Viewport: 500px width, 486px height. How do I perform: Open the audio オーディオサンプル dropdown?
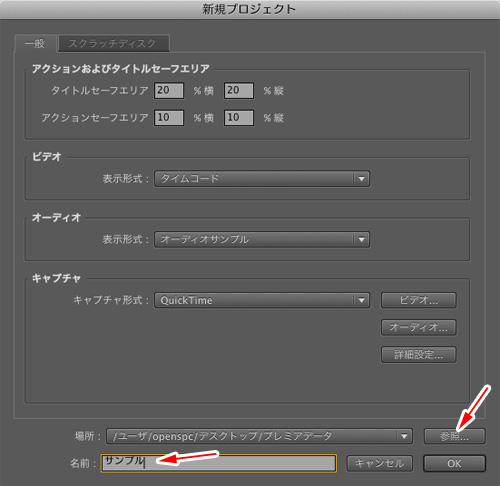coord(262,239)
